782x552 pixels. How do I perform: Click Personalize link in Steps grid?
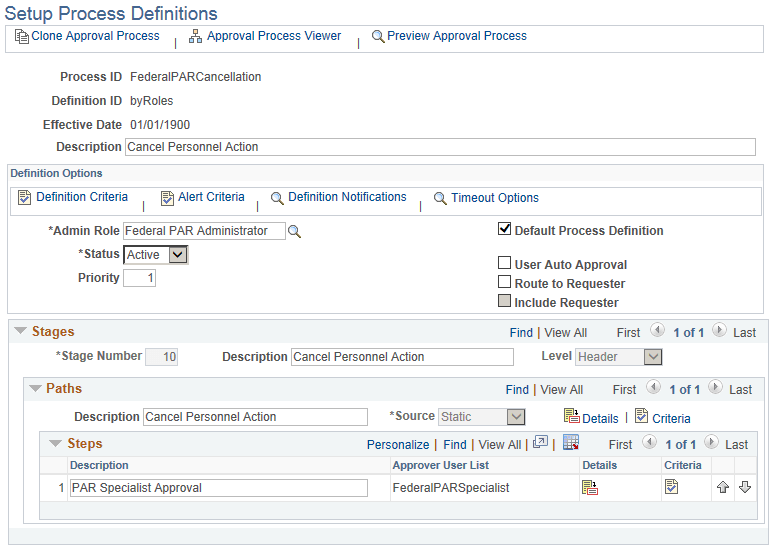coord(398,444)
